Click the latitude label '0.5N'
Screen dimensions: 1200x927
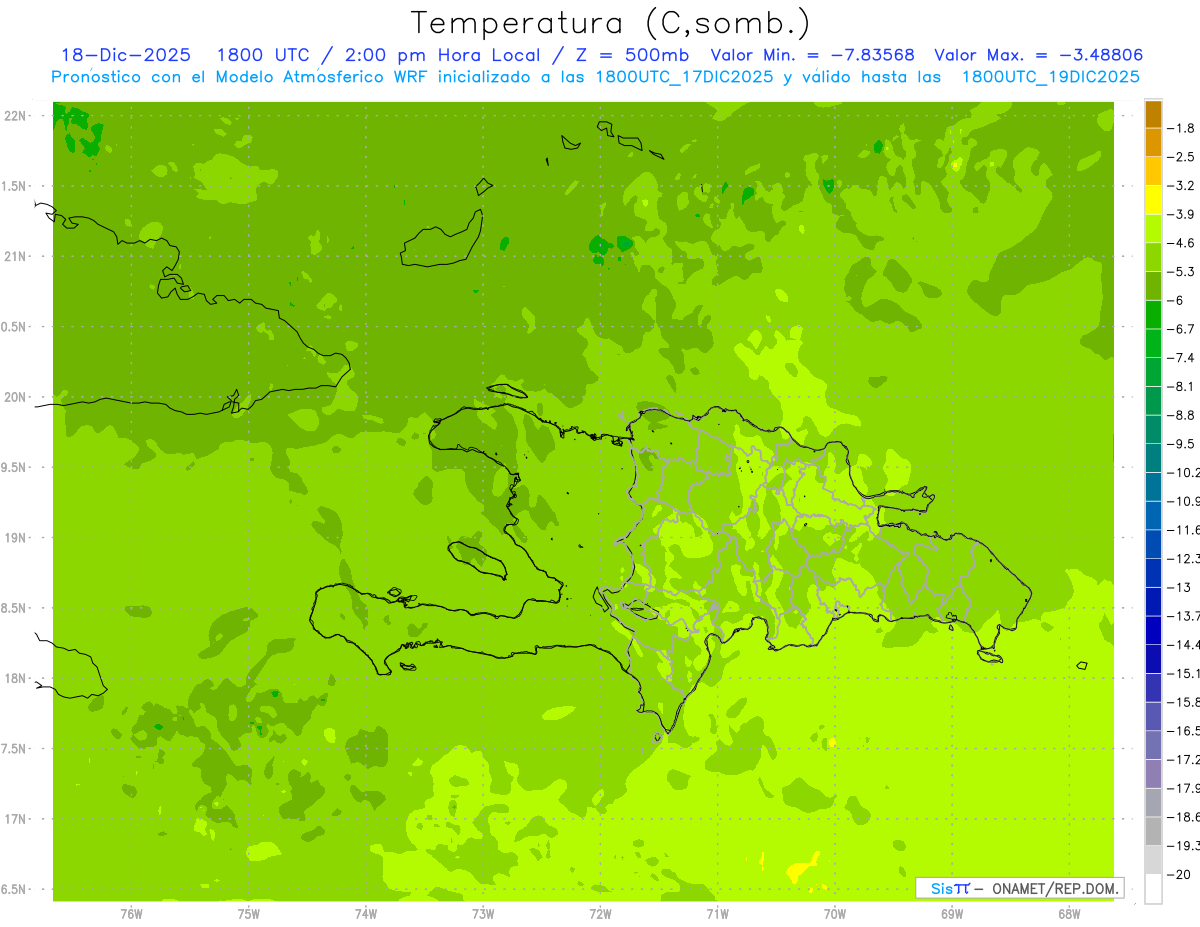coord(13,327)
